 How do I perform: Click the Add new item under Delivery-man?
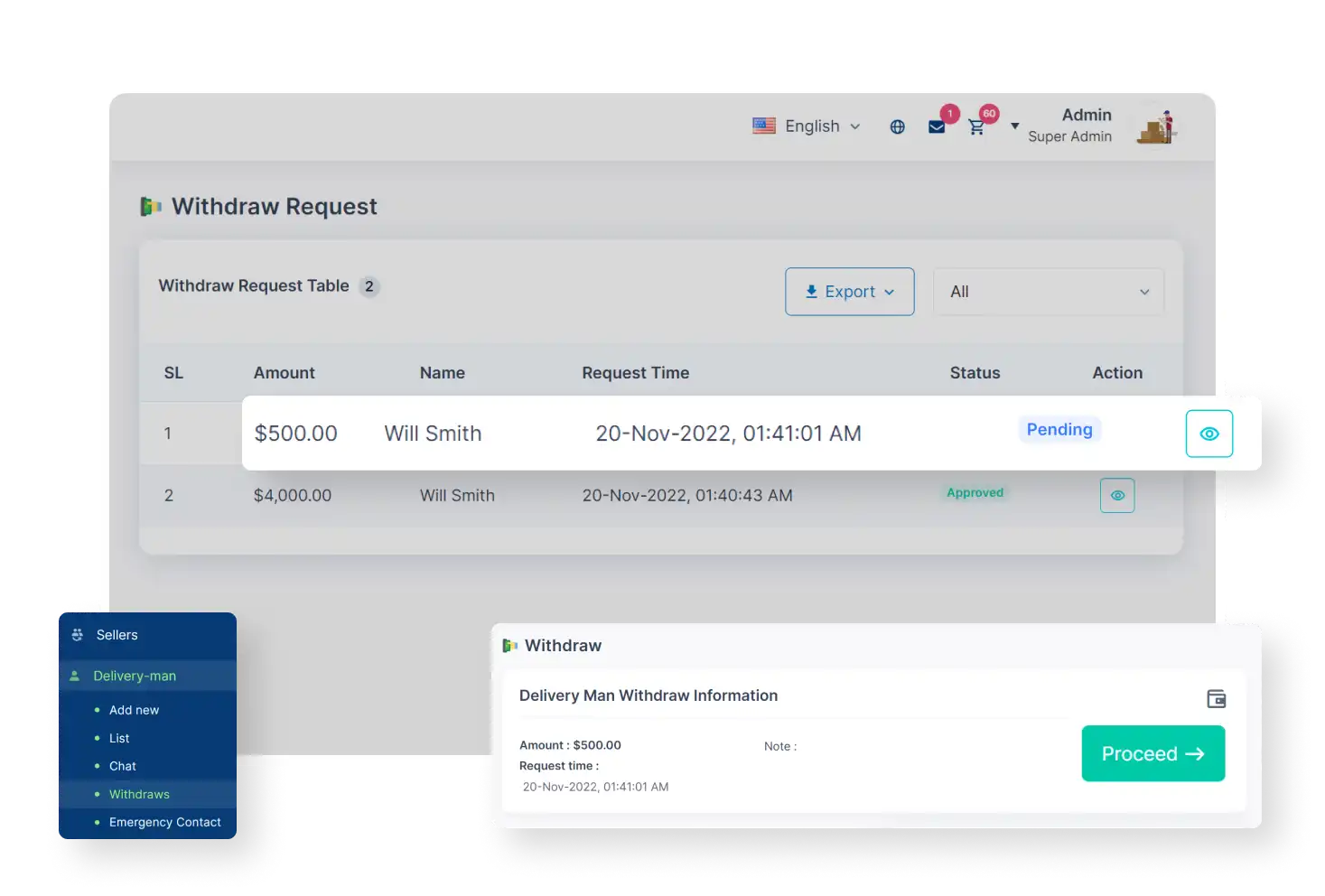click(x=134, y=710)
